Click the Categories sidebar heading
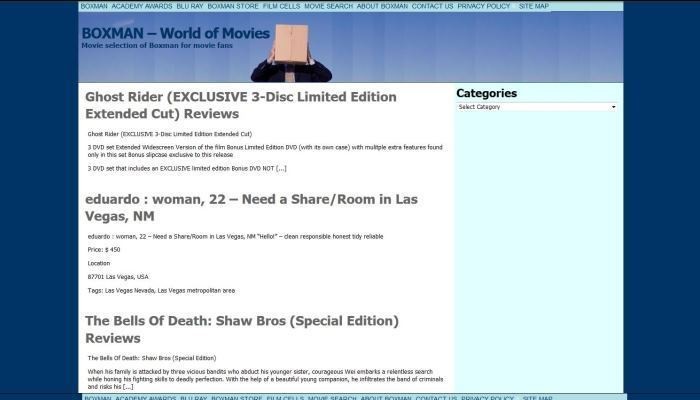 coord(487,93)
